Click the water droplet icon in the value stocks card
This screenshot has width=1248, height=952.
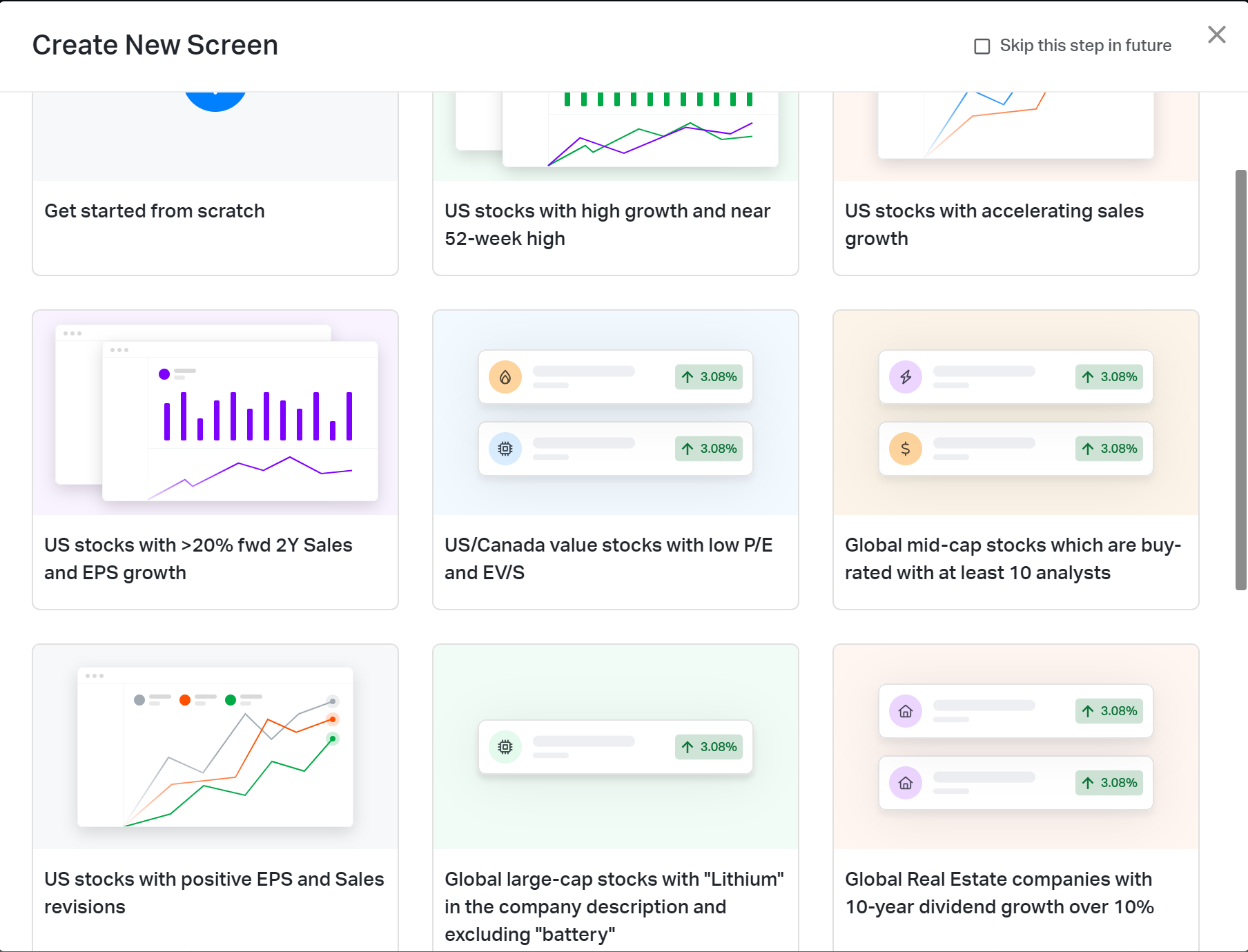point(506,377)
